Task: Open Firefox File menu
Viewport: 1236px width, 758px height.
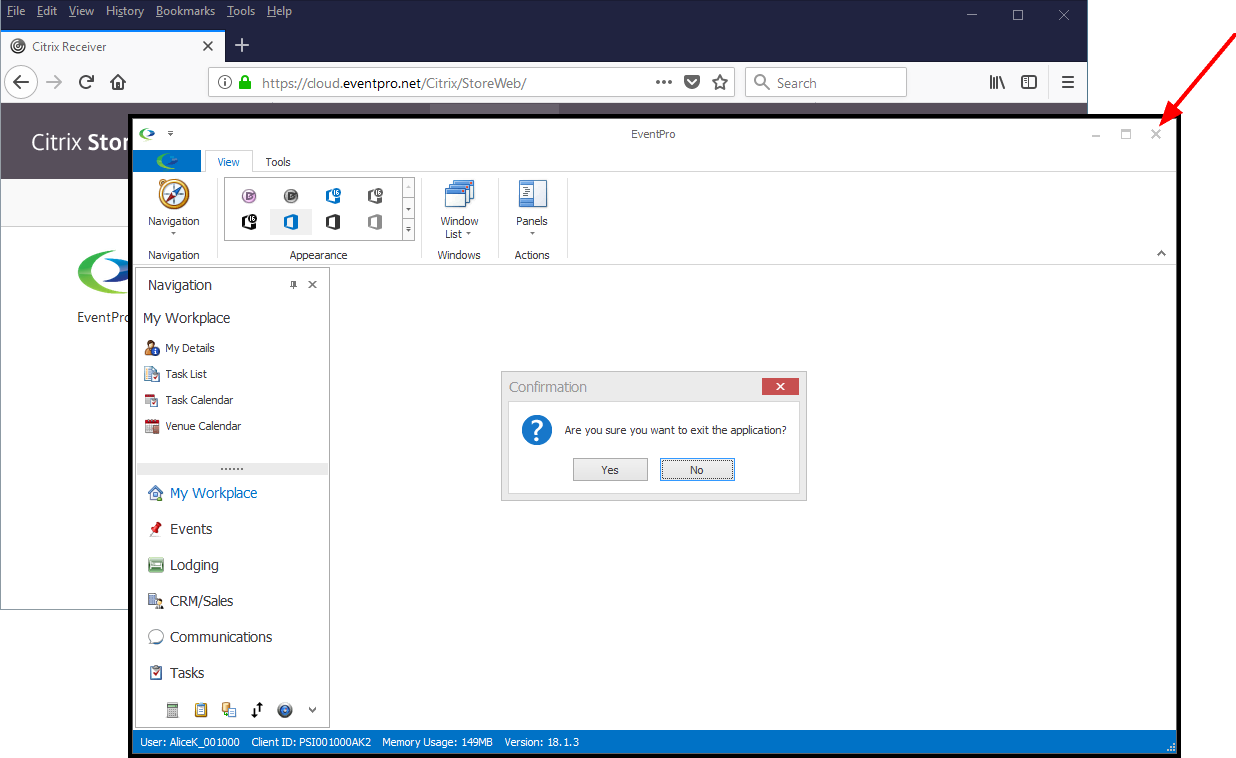Action: point(16,11)
